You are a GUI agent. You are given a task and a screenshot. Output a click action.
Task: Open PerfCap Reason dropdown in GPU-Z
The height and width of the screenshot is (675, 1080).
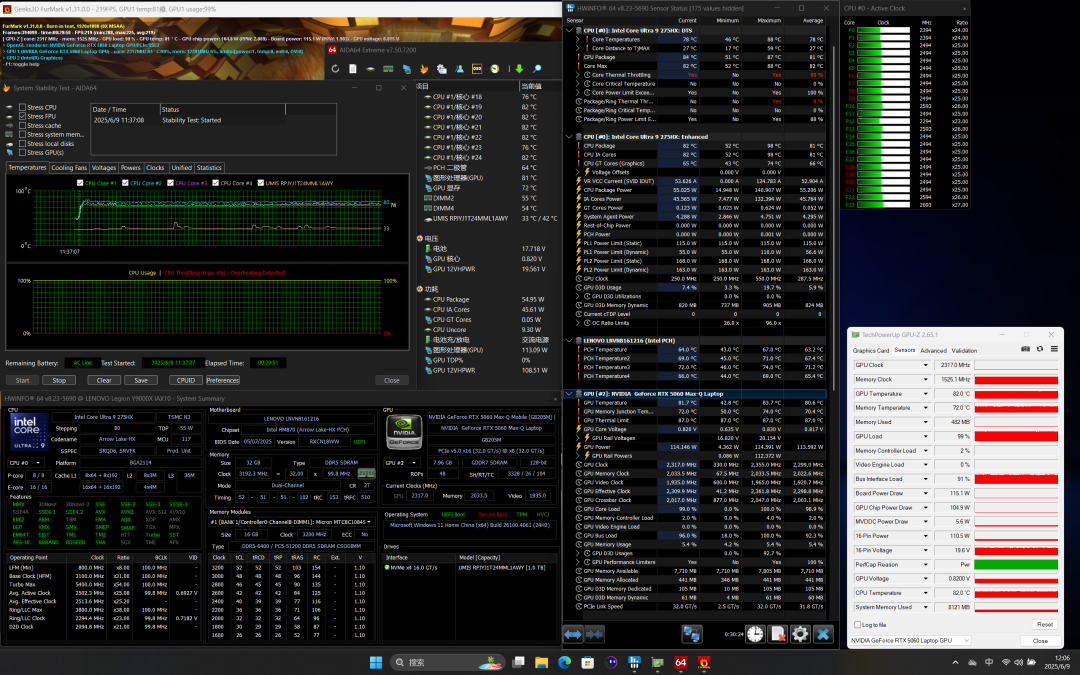click(x=926, y=564)
